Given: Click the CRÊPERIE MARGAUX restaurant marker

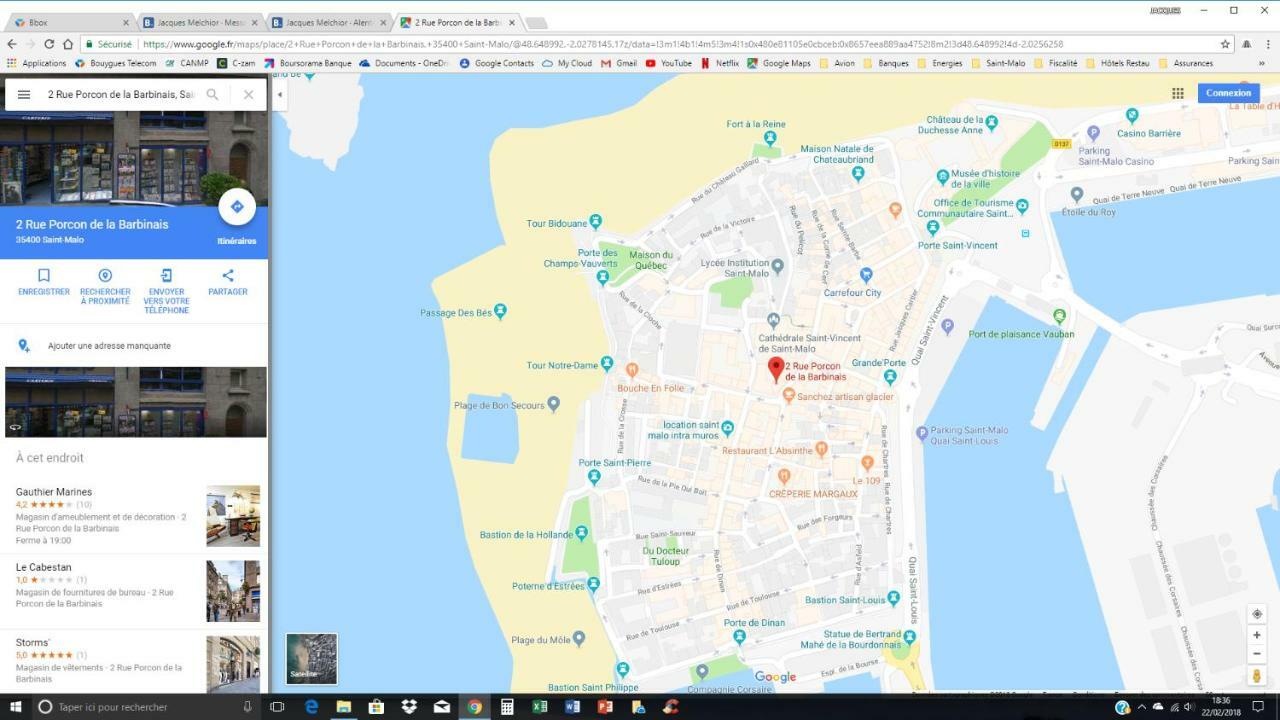Looking at the screenshot, I should click(x=783, y=476).
